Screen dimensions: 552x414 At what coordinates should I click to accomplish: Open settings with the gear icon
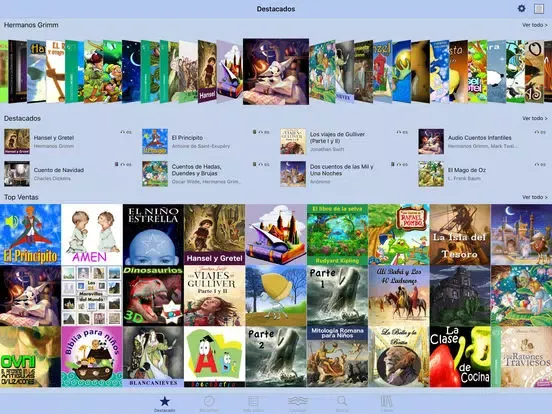pyautogui.click(x=521, y=8)
